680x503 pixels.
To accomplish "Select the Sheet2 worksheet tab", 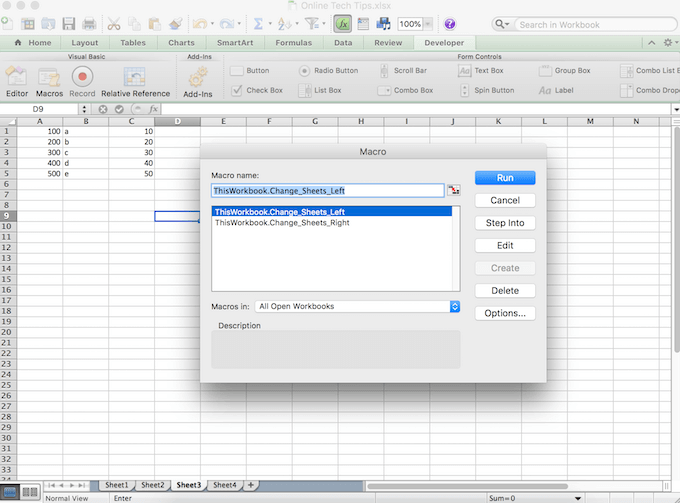I will pos(152,485).
